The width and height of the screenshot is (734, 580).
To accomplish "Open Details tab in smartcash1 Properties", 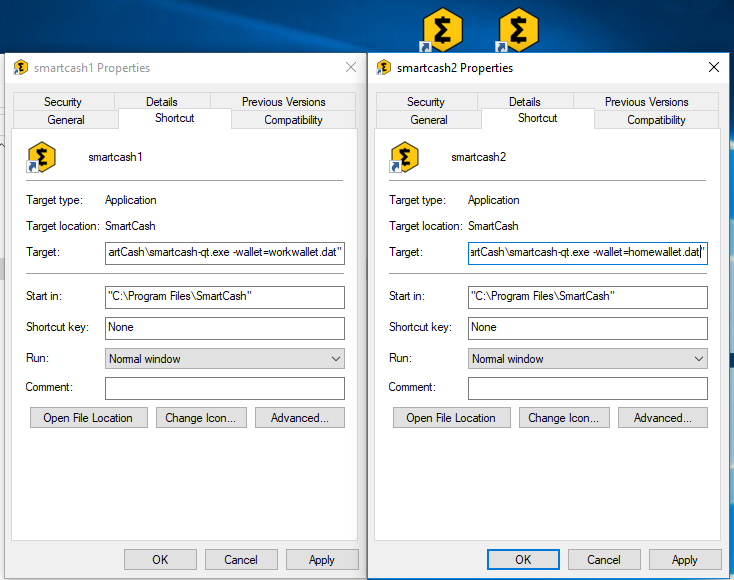I will (162, 102).
